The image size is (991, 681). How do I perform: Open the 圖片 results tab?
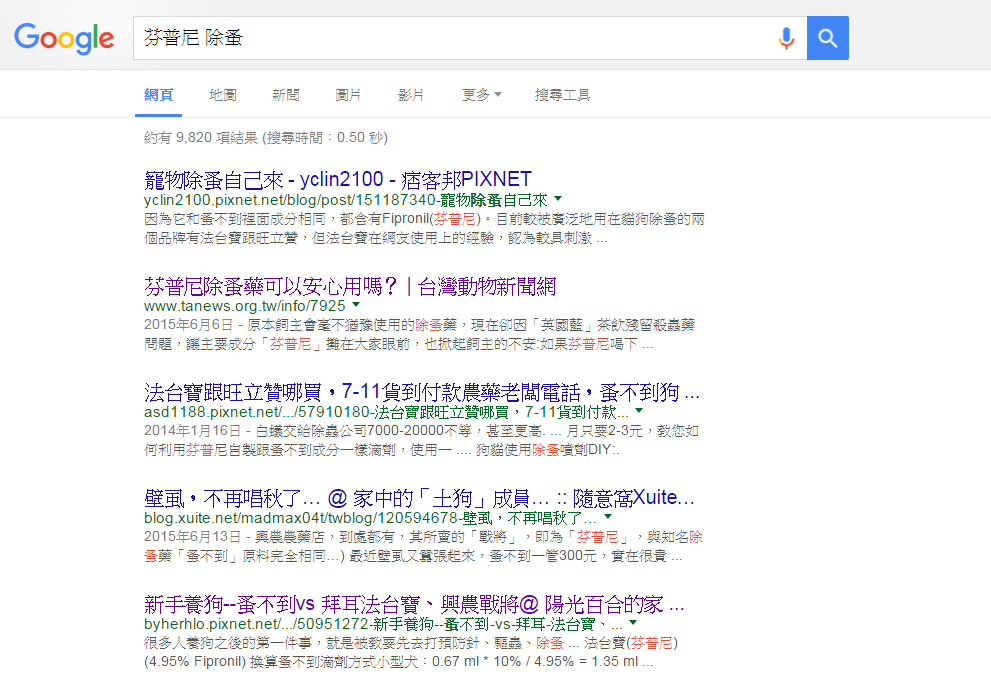click(348, 95)
